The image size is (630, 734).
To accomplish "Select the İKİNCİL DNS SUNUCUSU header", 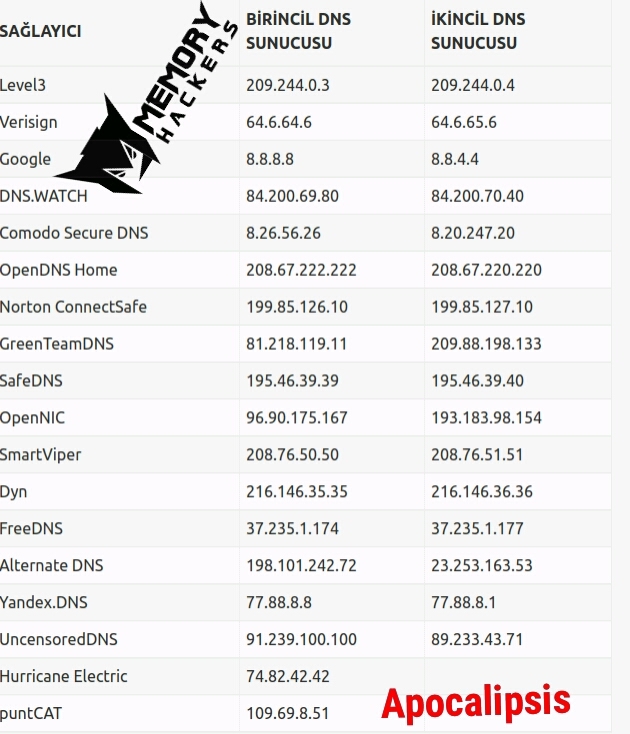I will point(478,31).
